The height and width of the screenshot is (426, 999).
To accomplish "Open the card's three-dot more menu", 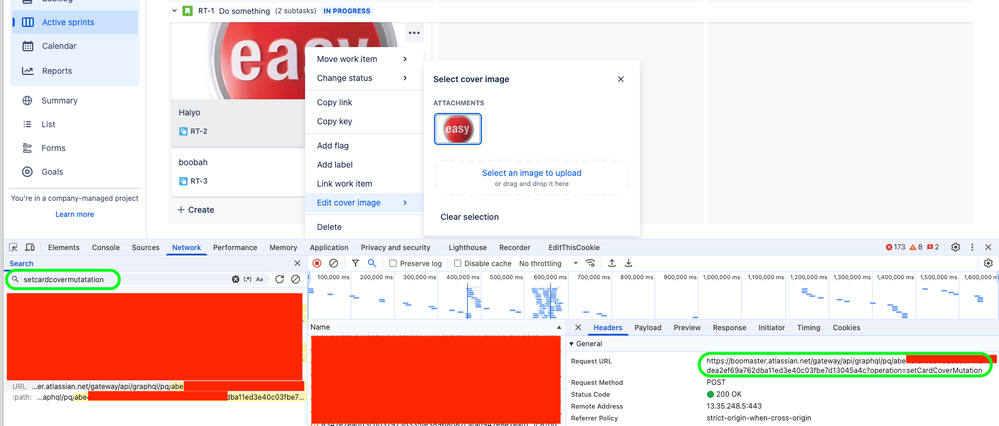I will pyautogui.click(x=414, y=32).
